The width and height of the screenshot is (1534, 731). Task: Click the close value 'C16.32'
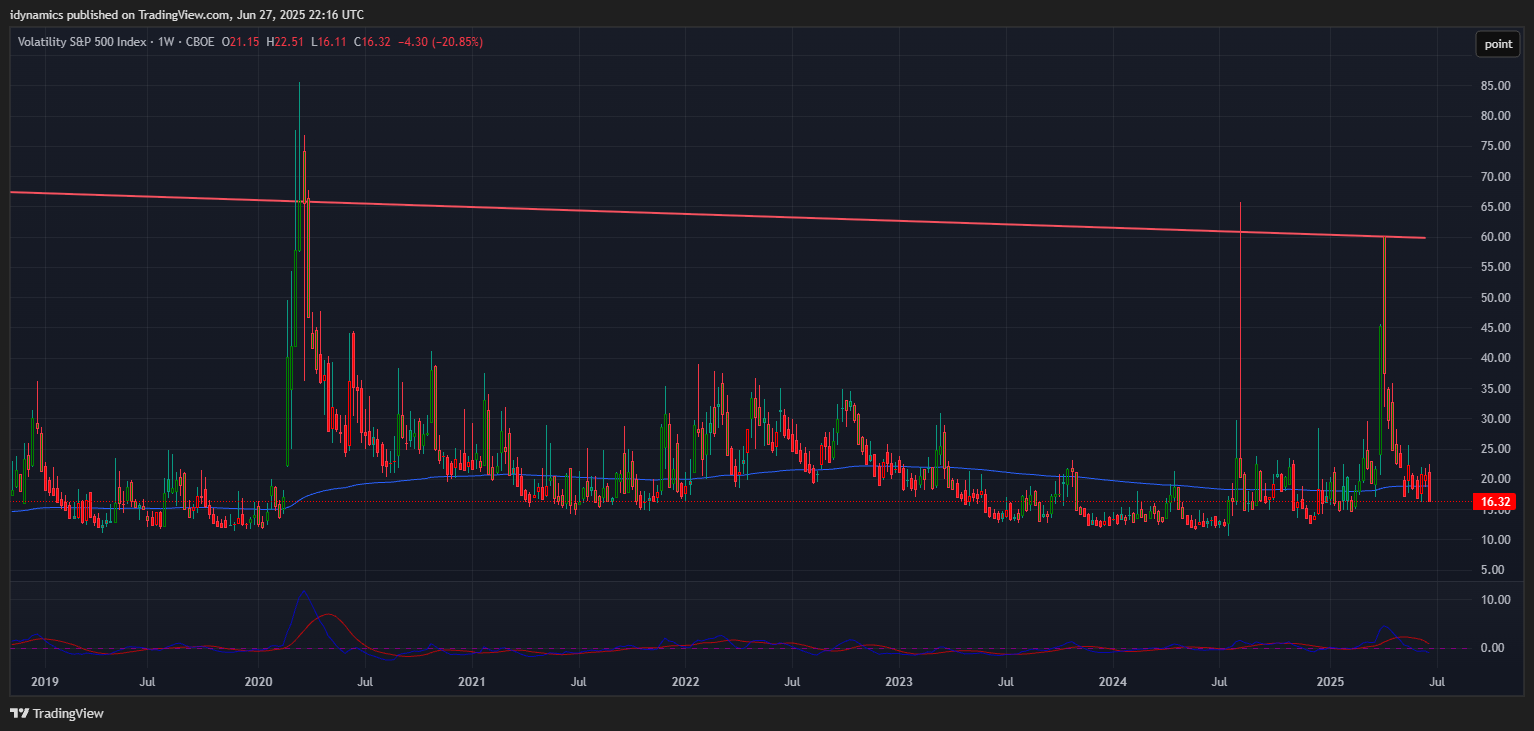pyautogui.click(x=372, y=42)
